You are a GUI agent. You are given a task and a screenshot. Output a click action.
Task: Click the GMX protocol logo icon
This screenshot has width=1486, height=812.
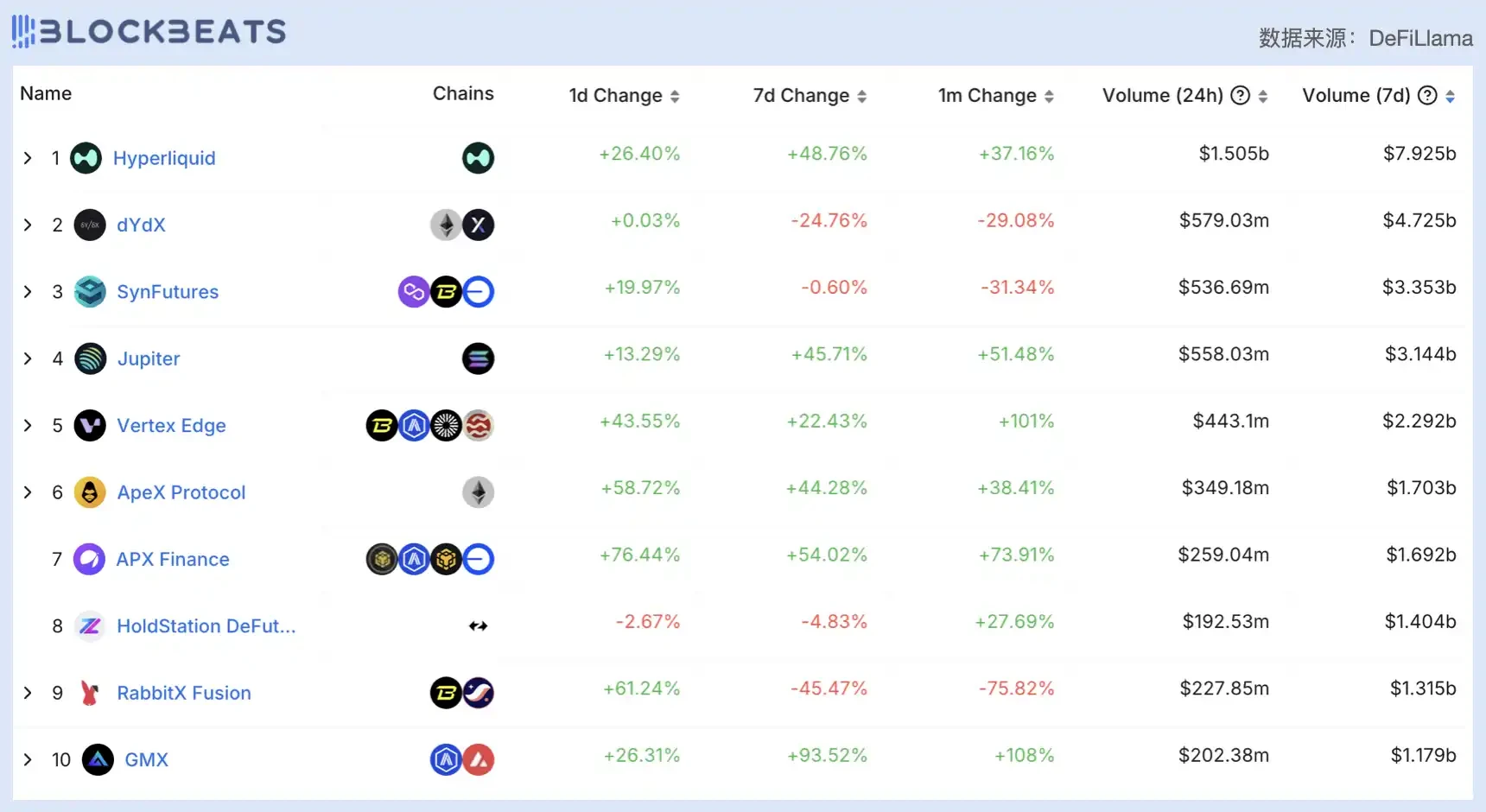pyautogui.click(x=98, y=760)
